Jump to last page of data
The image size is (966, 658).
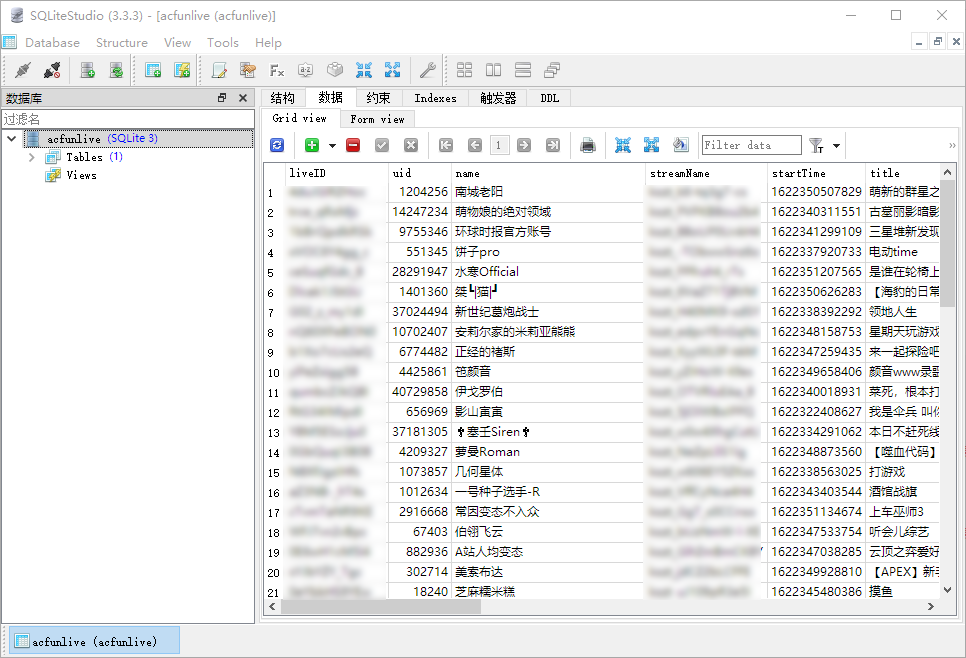tap(553, 145)
